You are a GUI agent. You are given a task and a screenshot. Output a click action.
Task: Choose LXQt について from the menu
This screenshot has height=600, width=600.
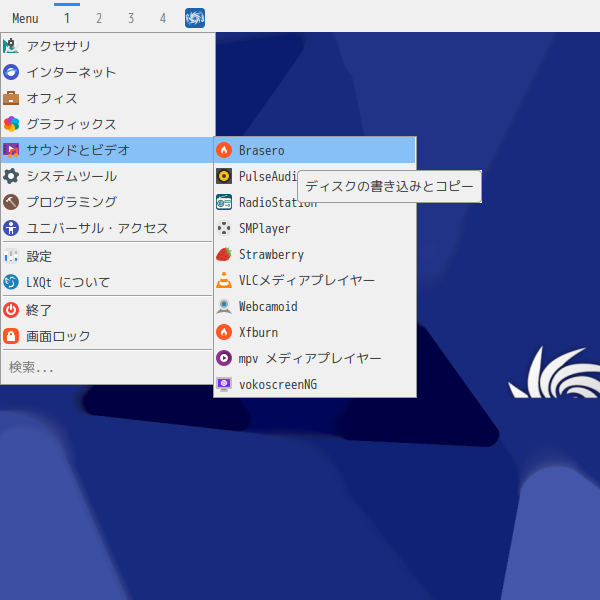(x=107, y=282)
